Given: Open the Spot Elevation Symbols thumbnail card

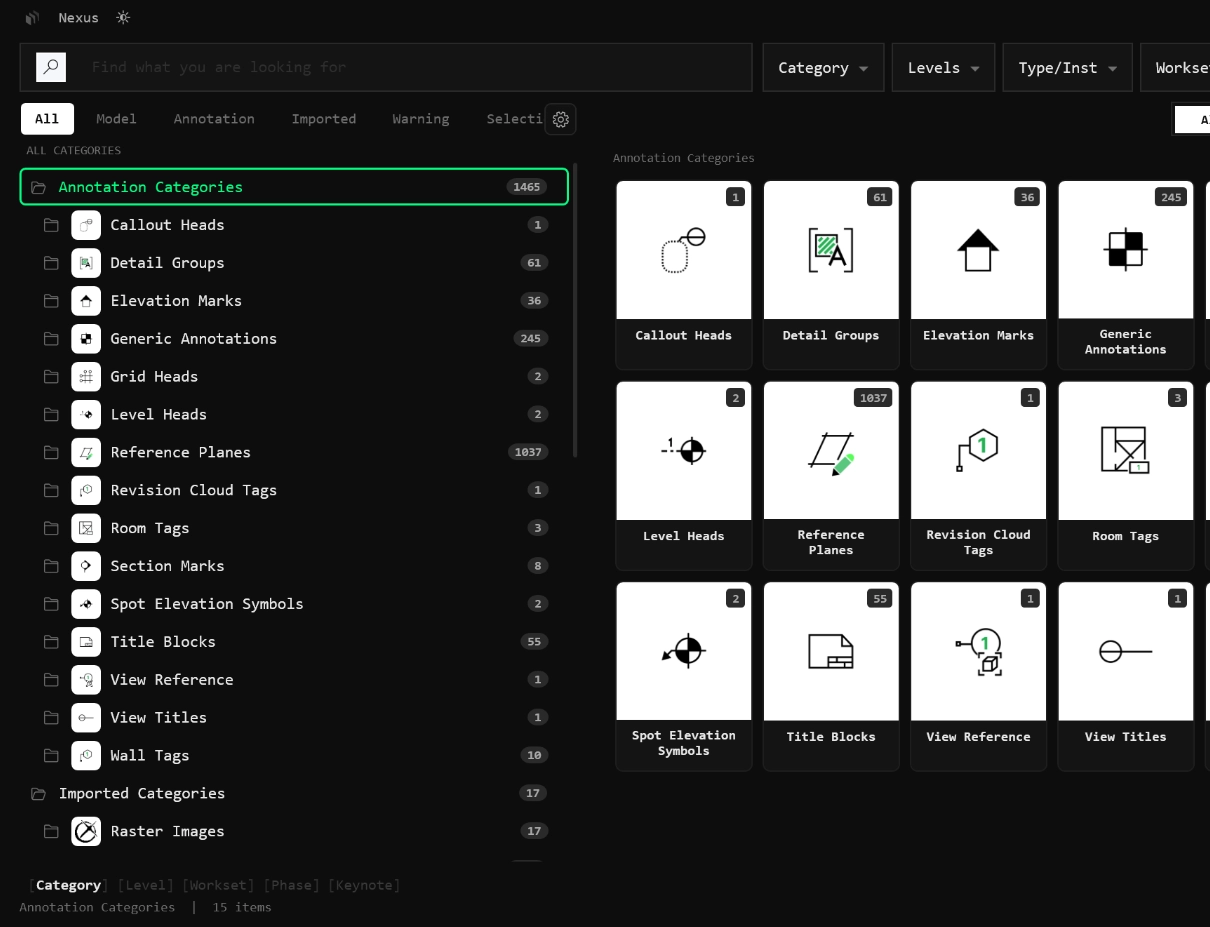Looking at the screenshot, I should click(x=684, y=677).
